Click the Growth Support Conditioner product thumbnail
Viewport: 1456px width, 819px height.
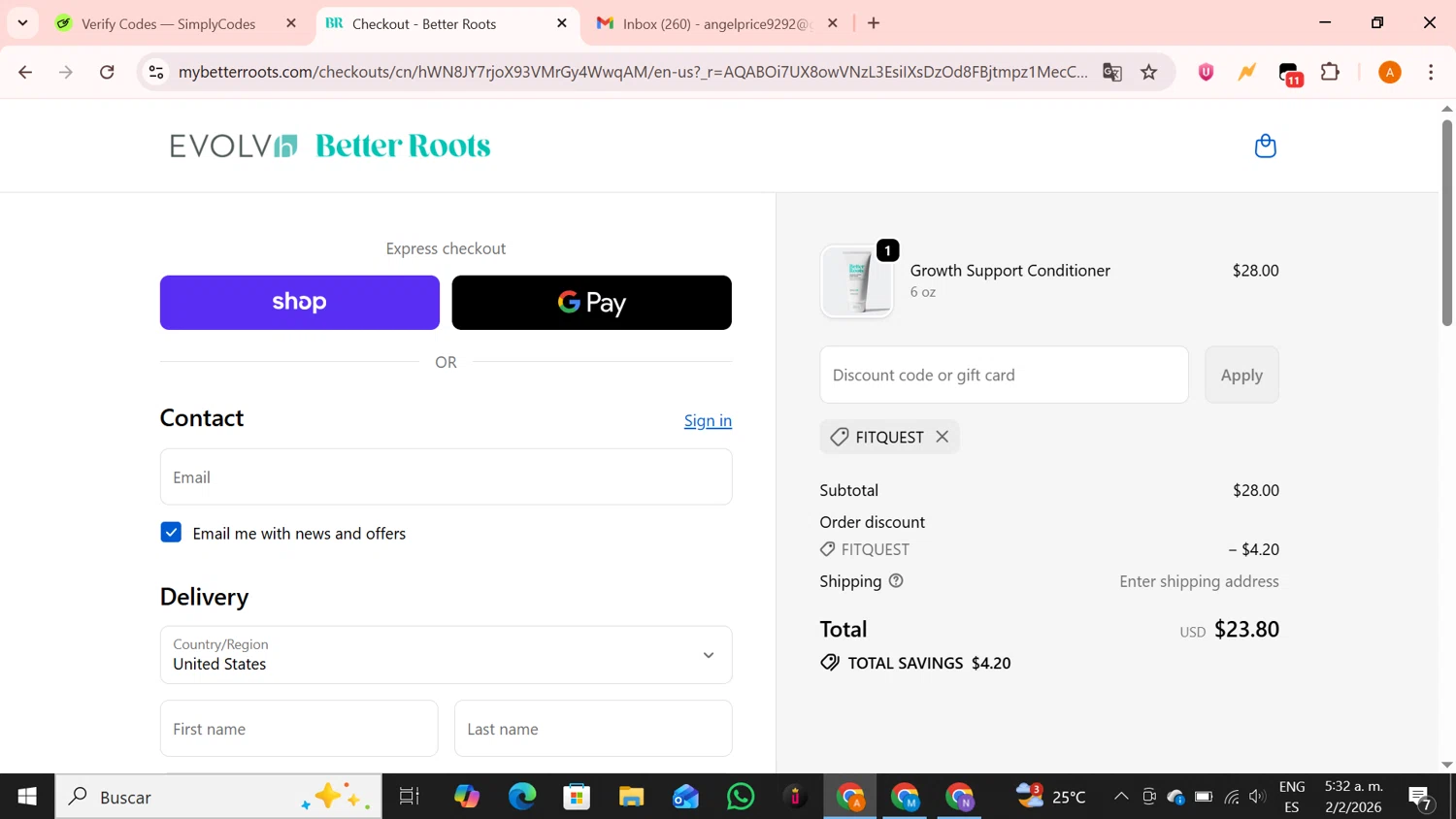(x=856, y=281)
